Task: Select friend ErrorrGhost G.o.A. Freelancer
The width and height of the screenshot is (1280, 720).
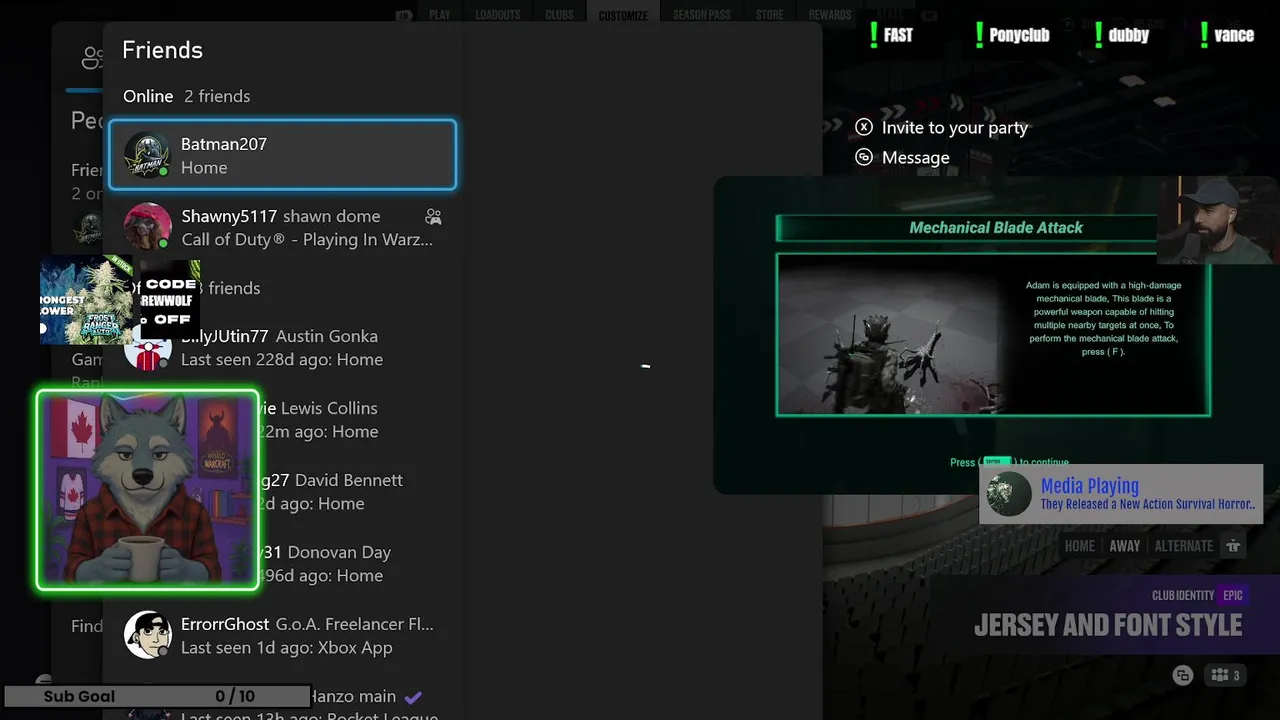Action: 282,635
